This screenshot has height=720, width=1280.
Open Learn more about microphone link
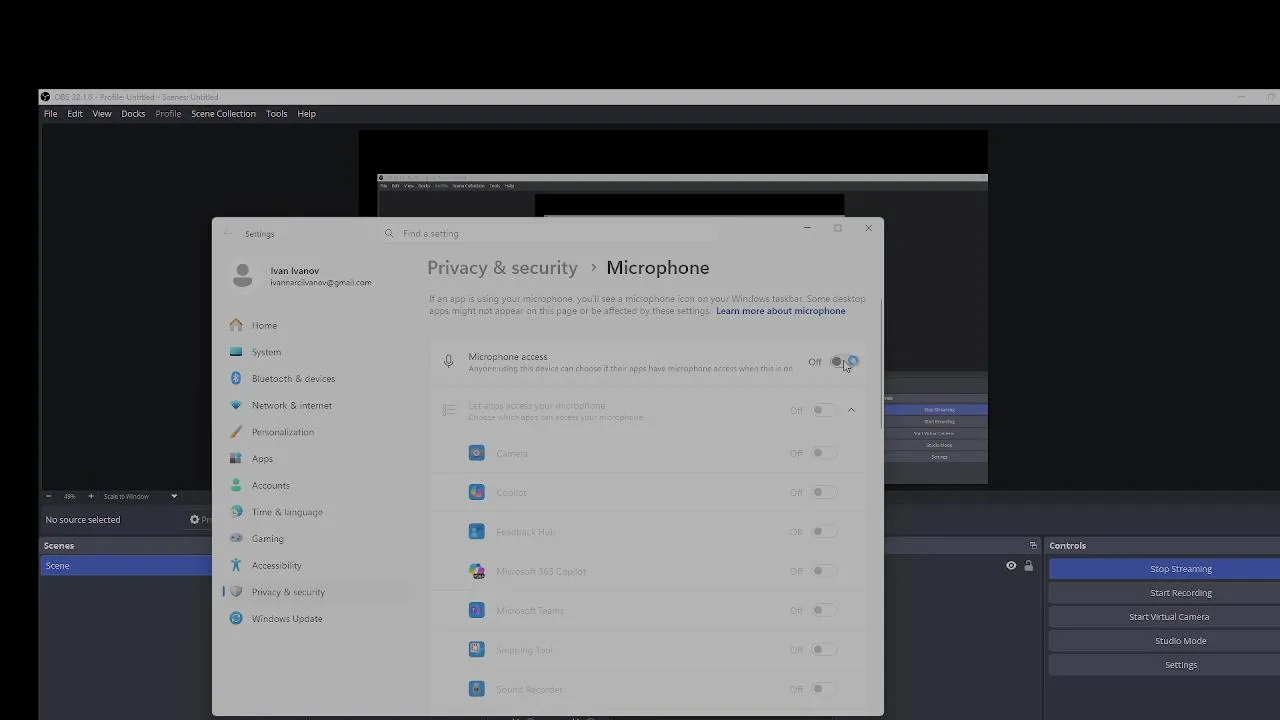coord(780,311)
